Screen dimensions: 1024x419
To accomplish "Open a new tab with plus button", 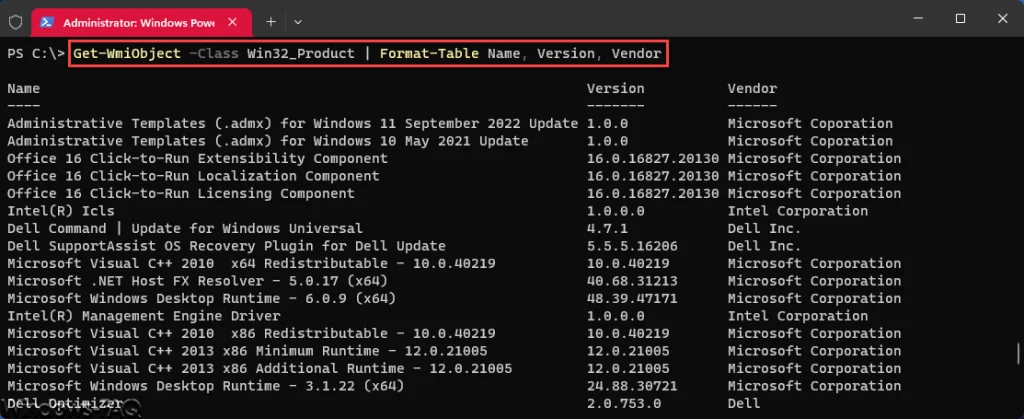I will [271, 22].
